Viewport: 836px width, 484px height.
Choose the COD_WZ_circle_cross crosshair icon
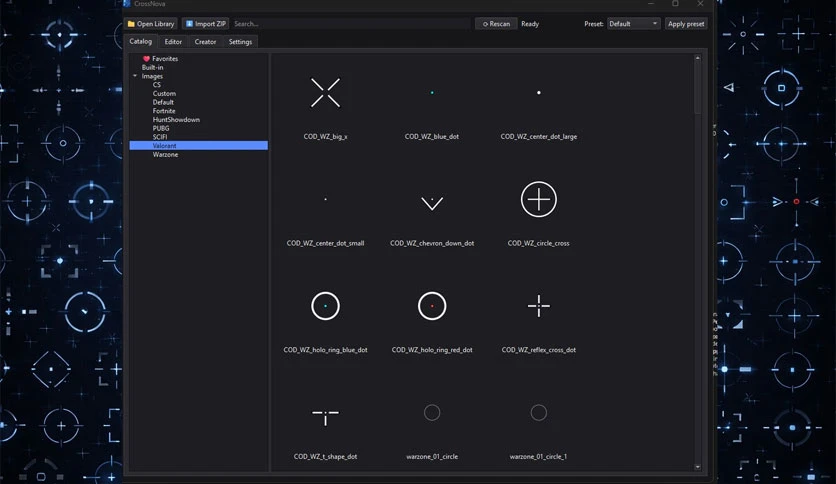(x=538, y=199)
